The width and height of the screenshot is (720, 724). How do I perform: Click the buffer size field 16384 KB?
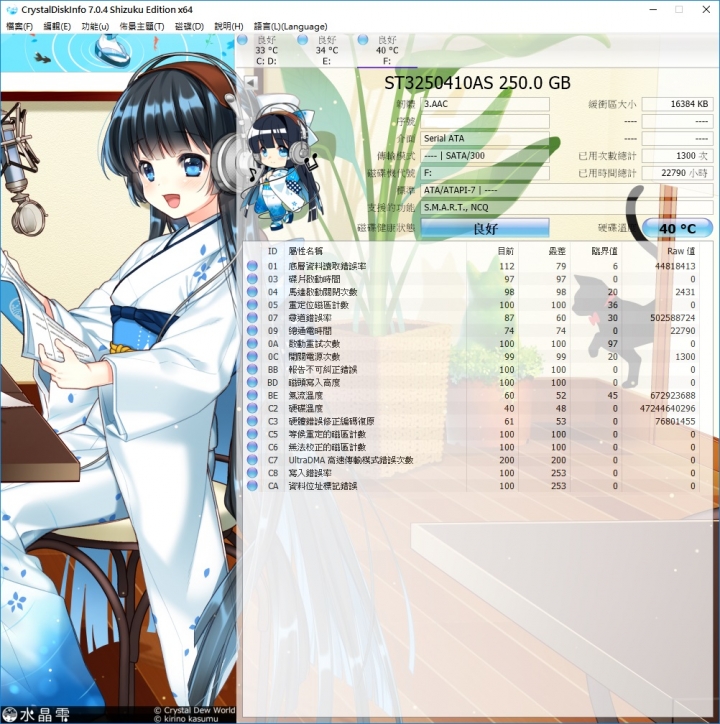(678, 104)
